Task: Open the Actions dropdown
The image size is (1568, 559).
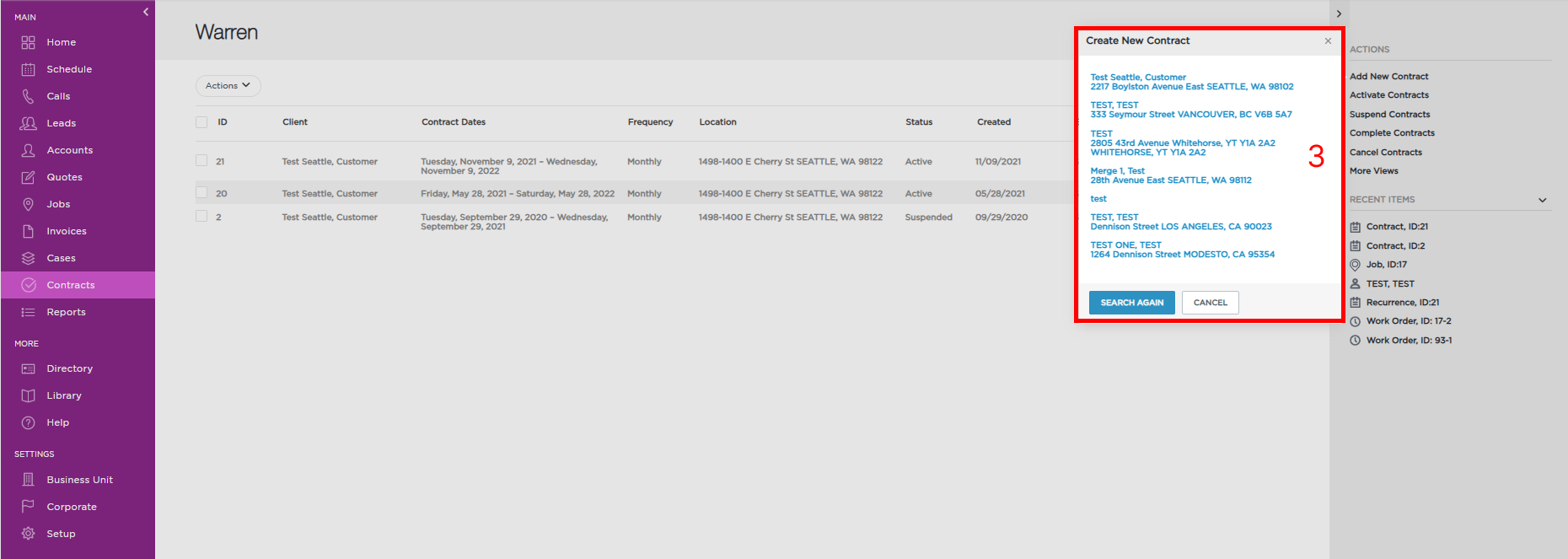Action: point(228,86)
